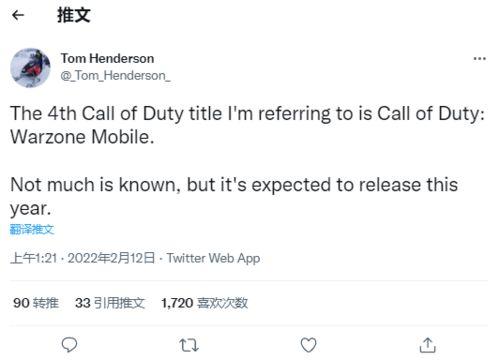Open Tom Henderson display name link
The image size is (499, 360).
point(107,59)
